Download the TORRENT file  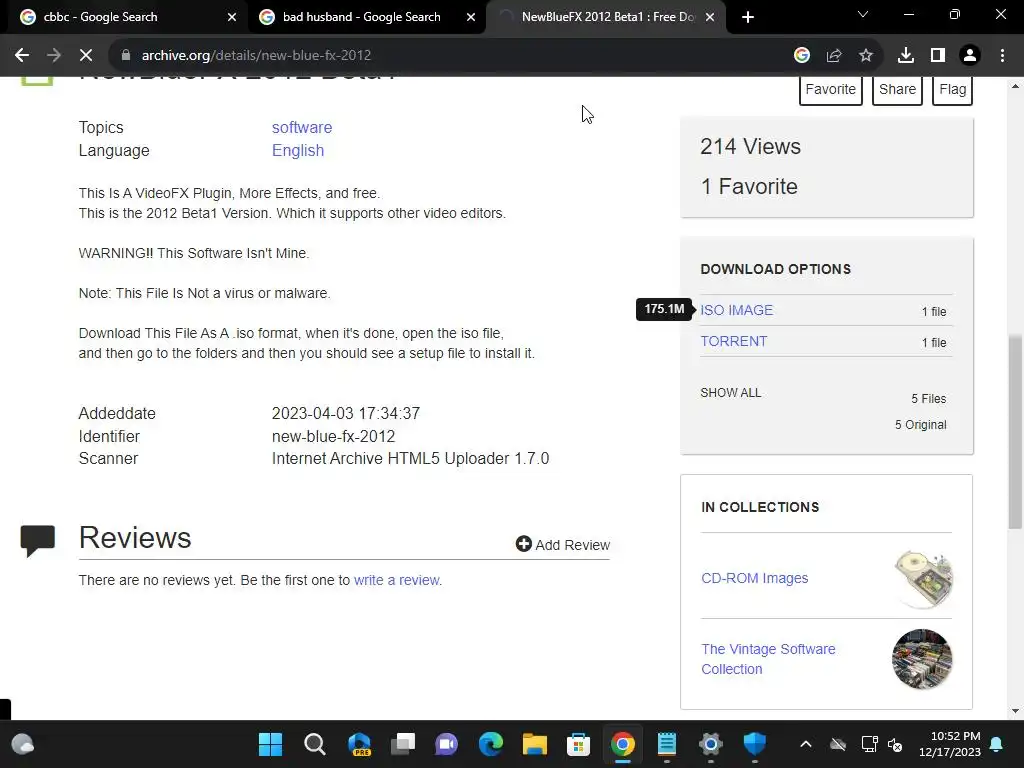pyautogui.click(x=734, y=341)
